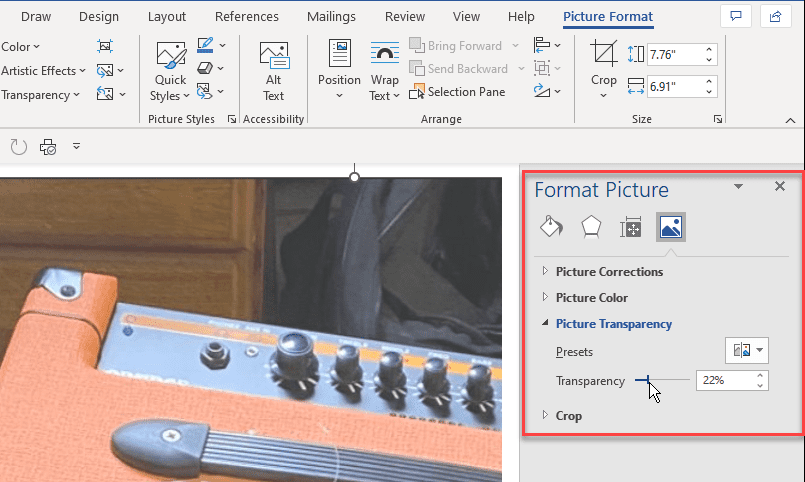Open the Layout & Properties icon

[x=631, y=227]
